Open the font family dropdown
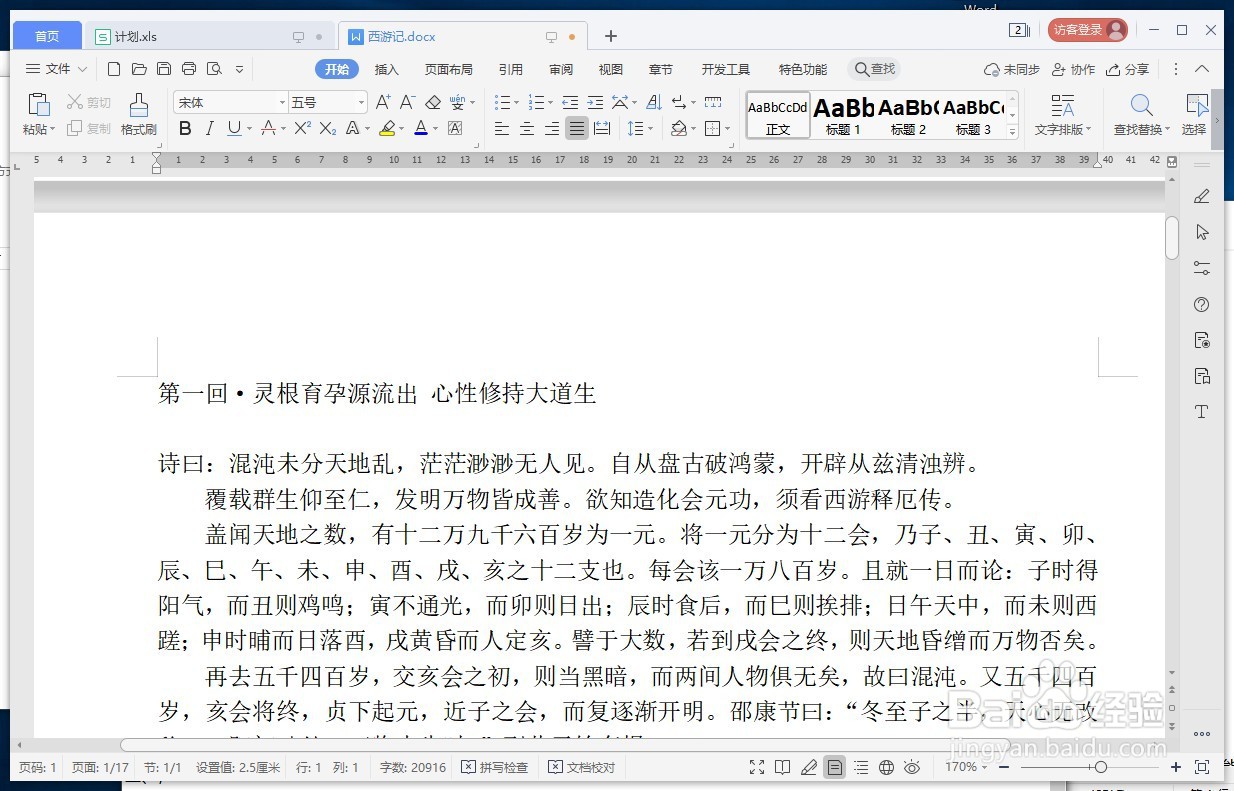The image size is (1234, 791). [x=282, y=101]
